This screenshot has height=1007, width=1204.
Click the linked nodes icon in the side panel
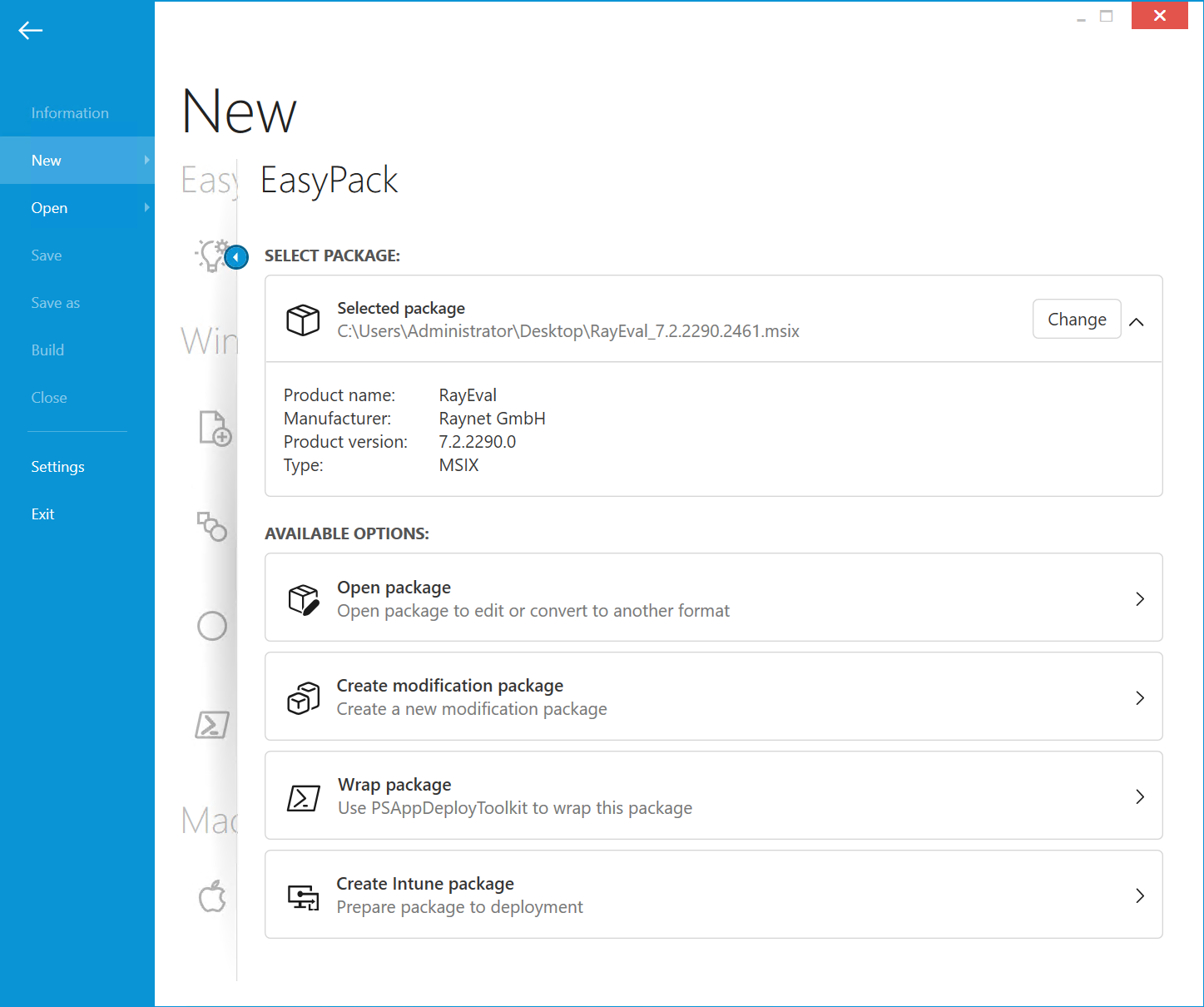pyautogui.click(x=212, y=527)
